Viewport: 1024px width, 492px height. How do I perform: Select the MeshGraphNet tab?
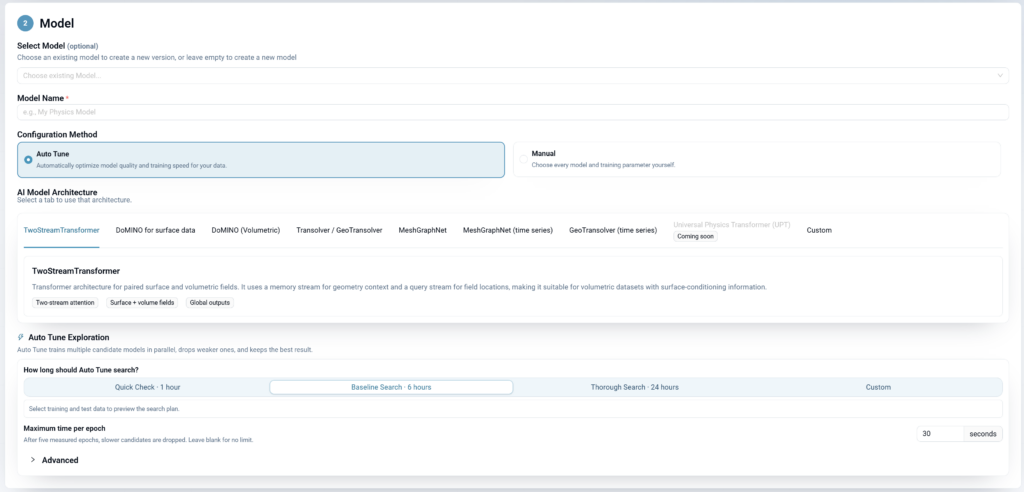[x=423, y=230]
